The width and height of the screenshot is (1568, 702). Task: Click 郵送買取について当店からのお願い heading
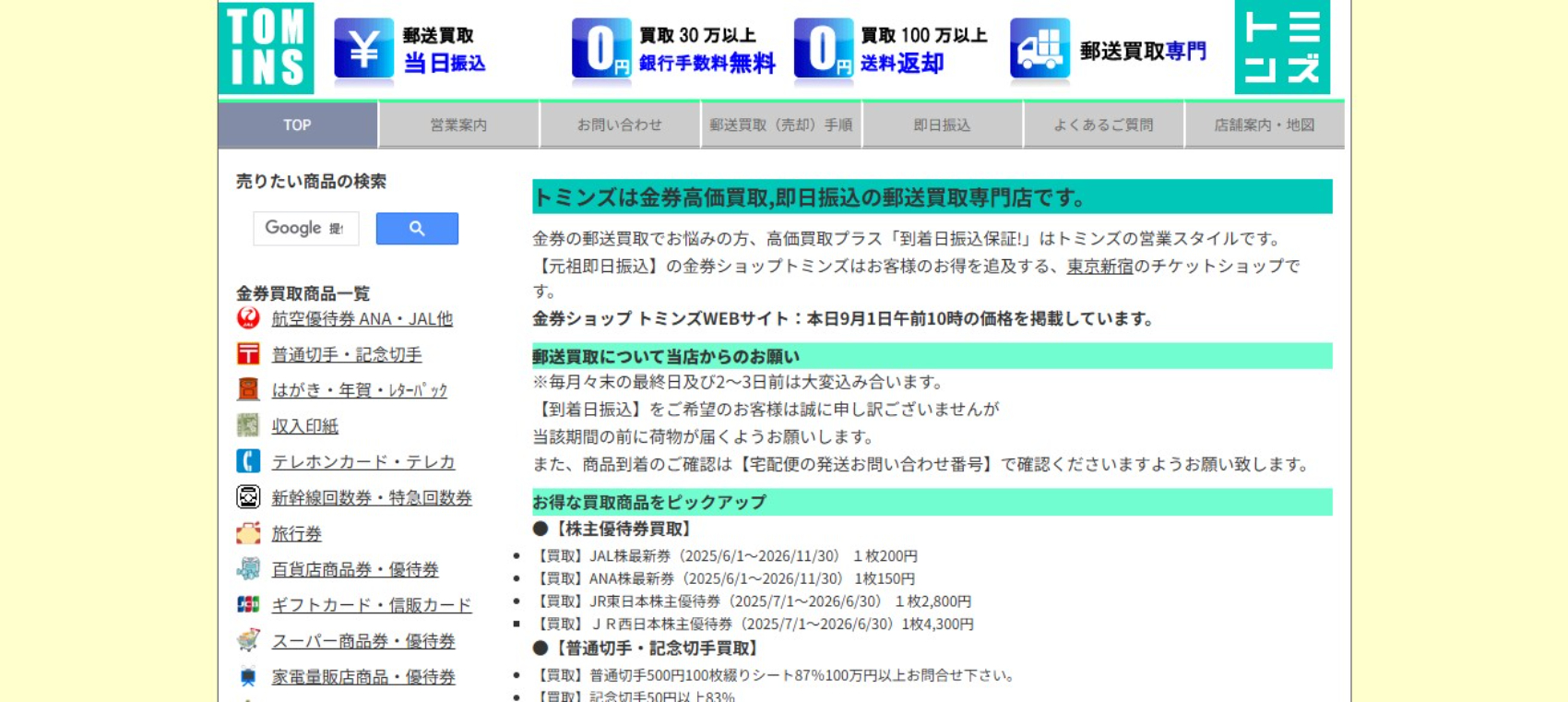pos(932,356)
